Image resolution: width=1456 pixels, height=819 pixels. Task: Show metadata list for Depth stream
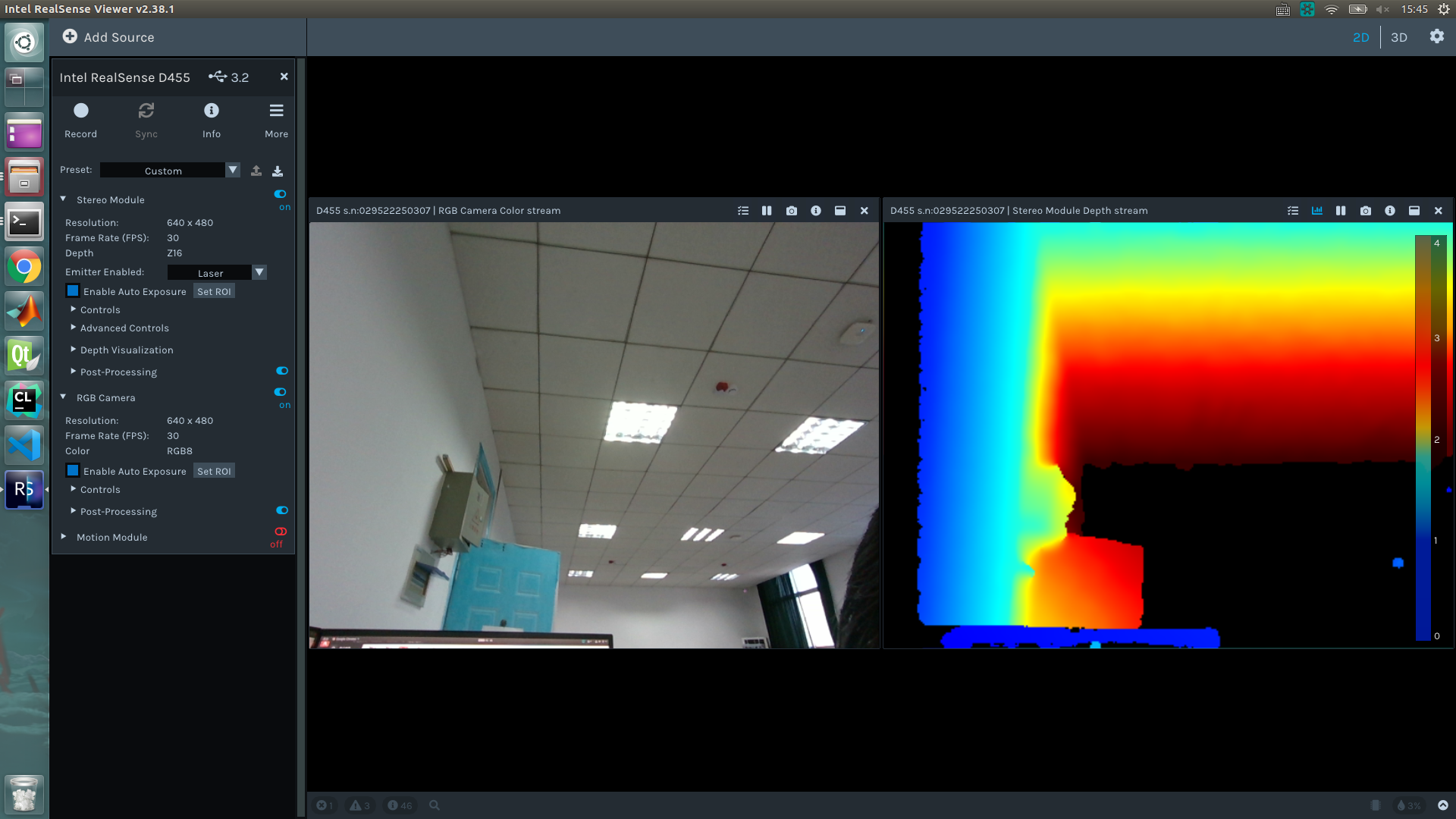(1293, 211)
